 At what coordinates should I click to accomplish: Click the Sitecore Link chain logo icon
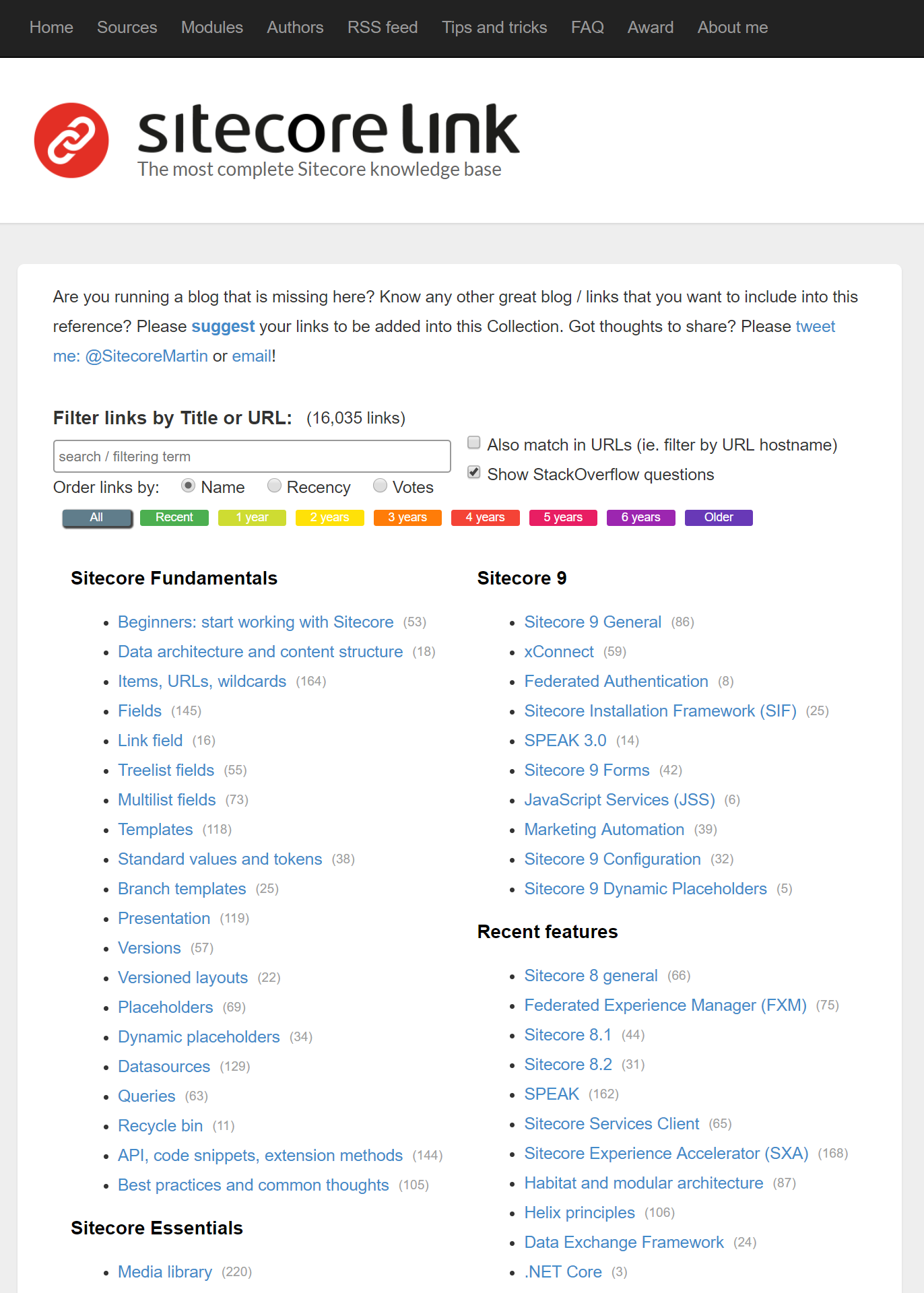tap(71, 140)
